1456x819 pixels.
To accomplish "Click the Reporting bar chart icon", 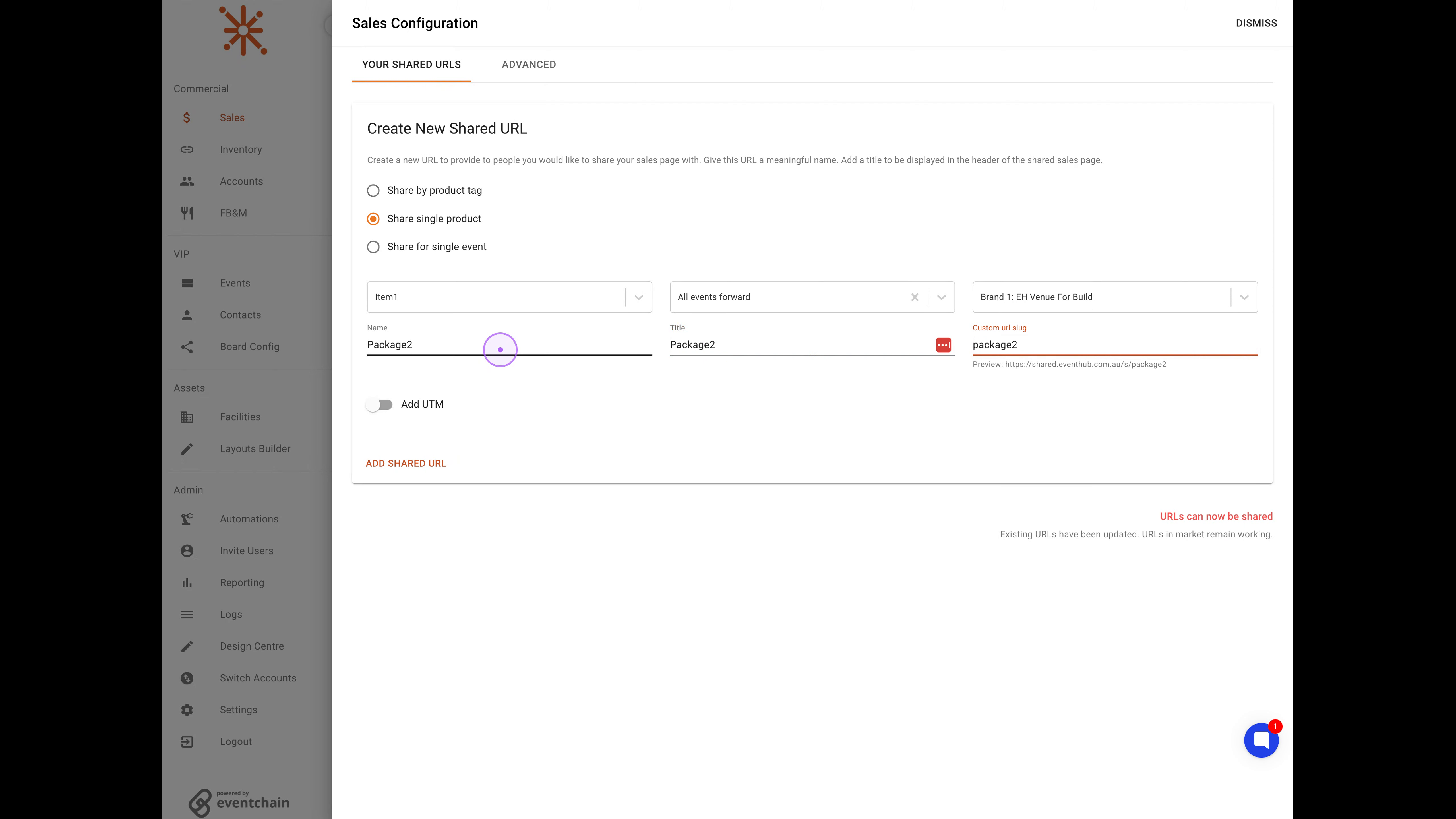I will (187, 583).
